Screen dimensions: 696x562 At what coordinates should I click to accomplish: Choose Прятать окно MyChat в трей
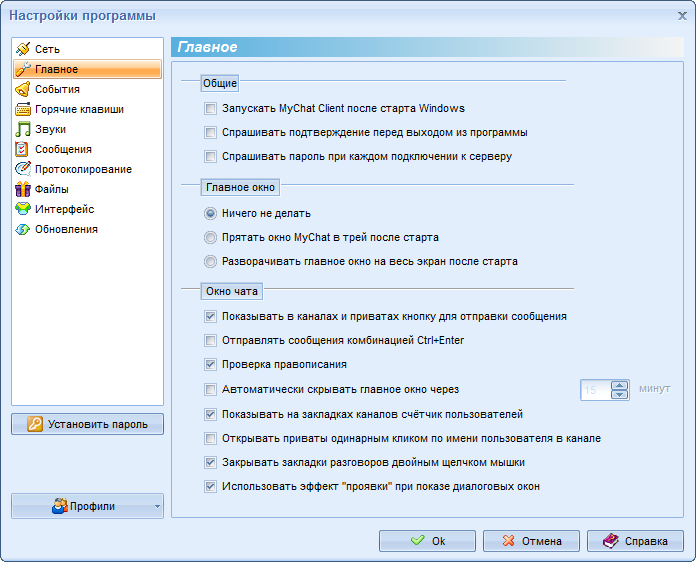(x=210, y=237)
